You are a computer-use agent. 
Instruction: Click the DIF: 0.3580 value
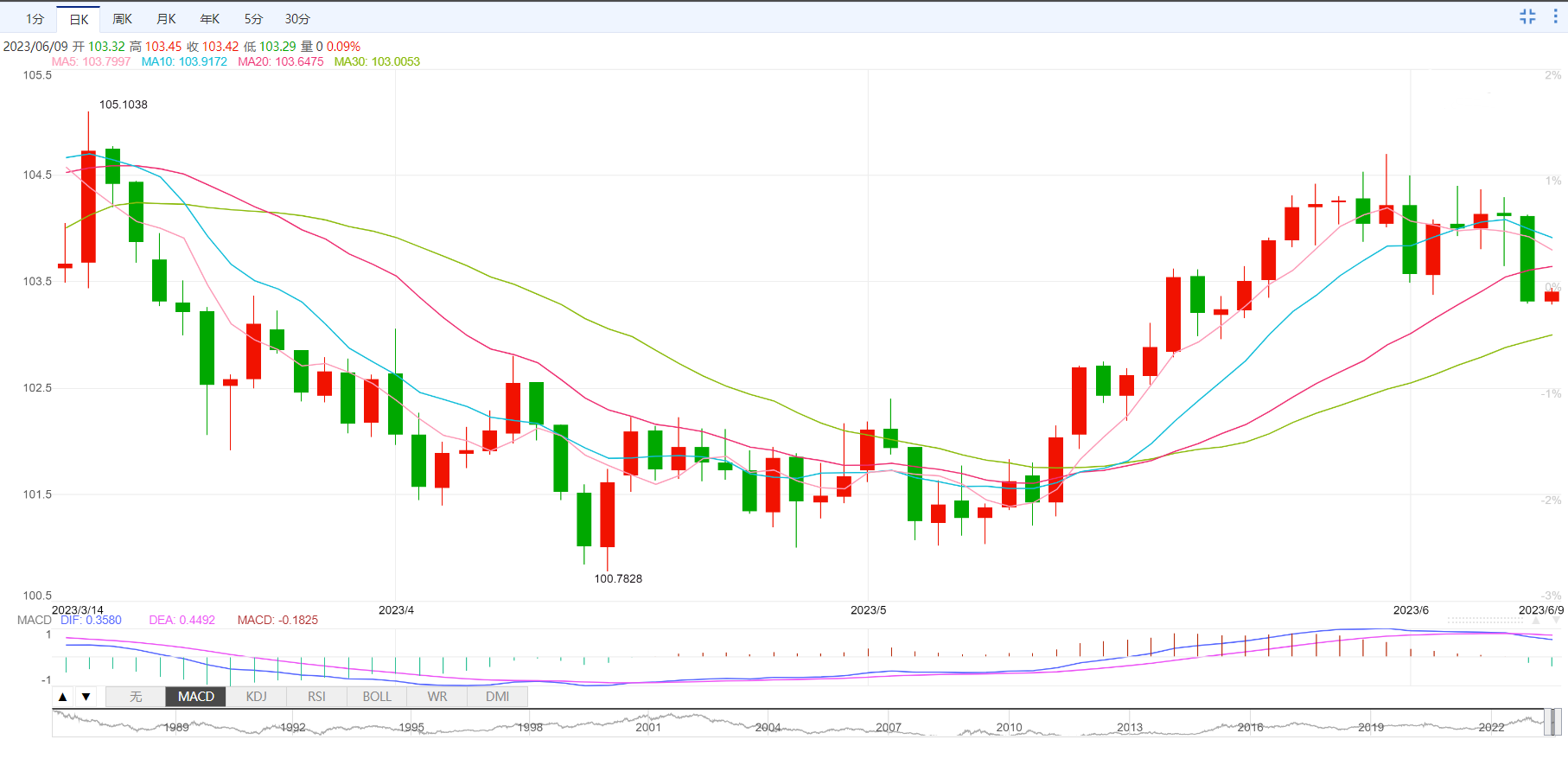[91, 620]
